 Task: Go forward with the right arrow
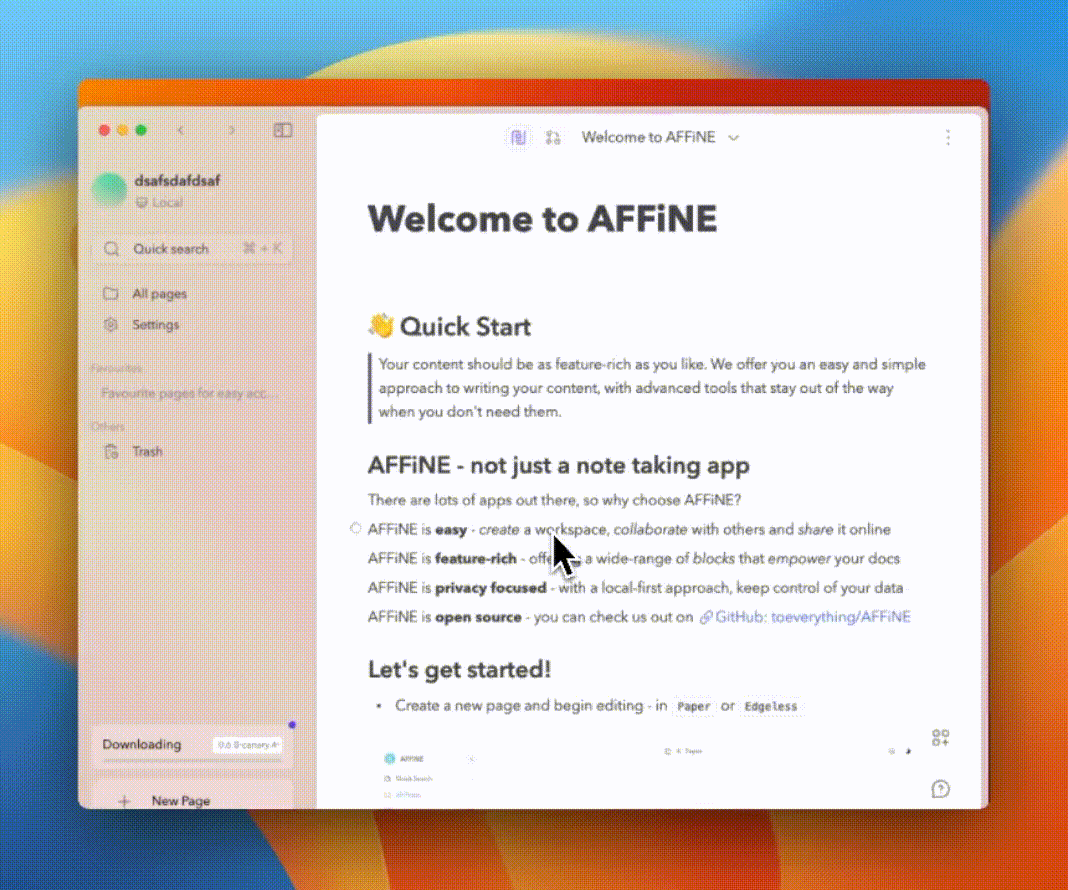pos(232,130)
